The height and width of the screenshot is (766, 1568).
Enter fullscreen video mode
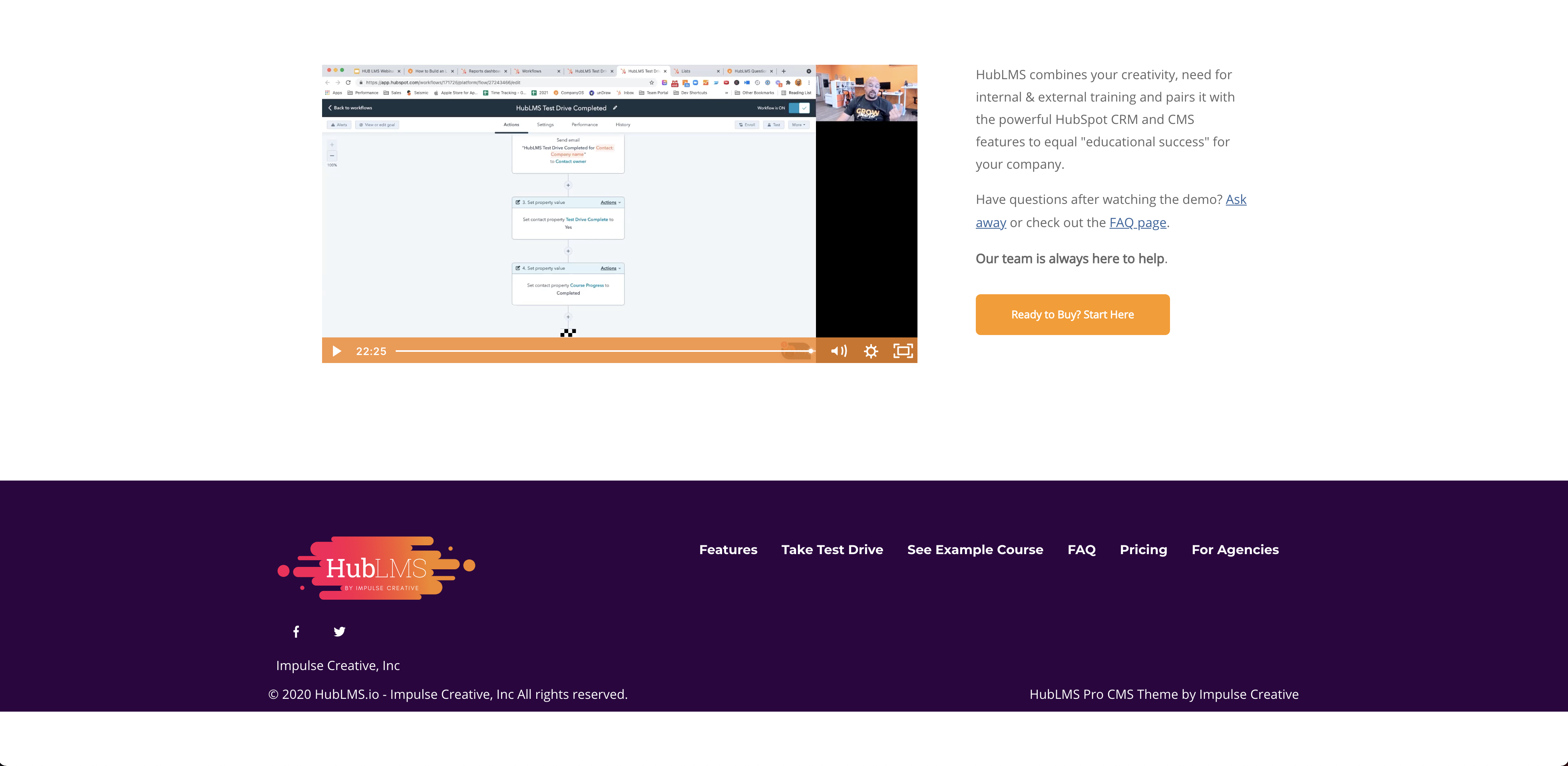[x=903, y=351]
